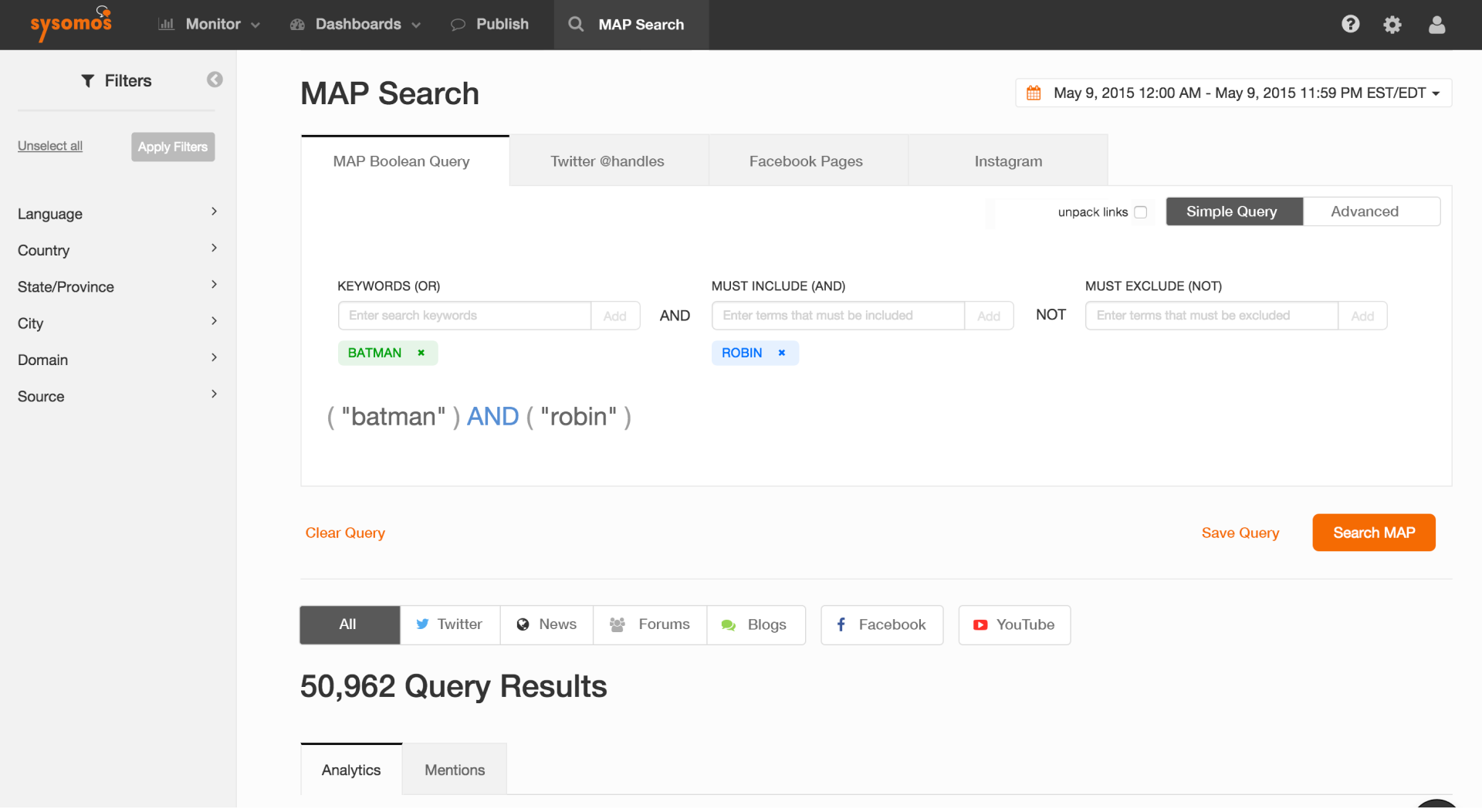Screen dimensions: 1482x812
Task: Filter results by Blogs
Action: click(756, 624)
